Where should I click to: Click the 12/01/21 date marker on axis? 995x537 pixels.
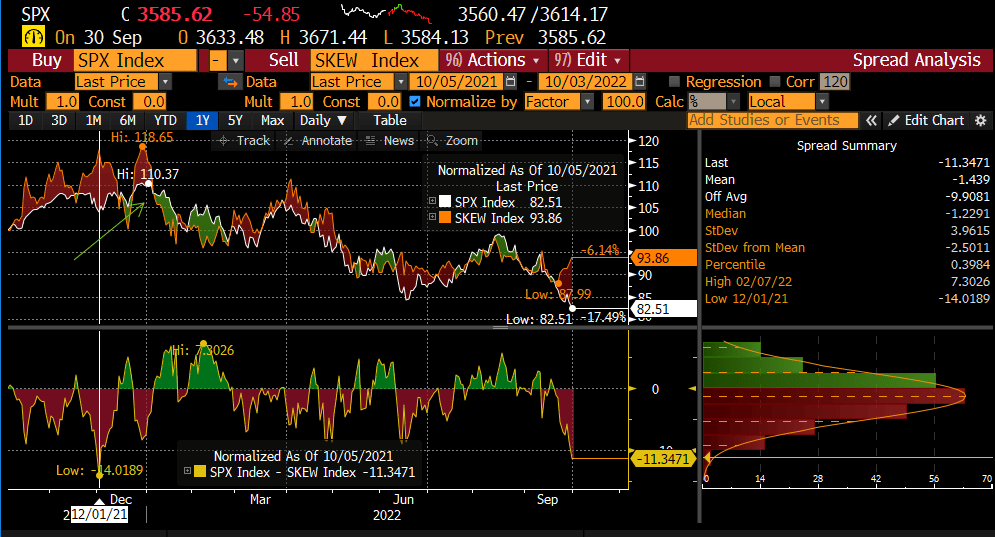[99, 514]
